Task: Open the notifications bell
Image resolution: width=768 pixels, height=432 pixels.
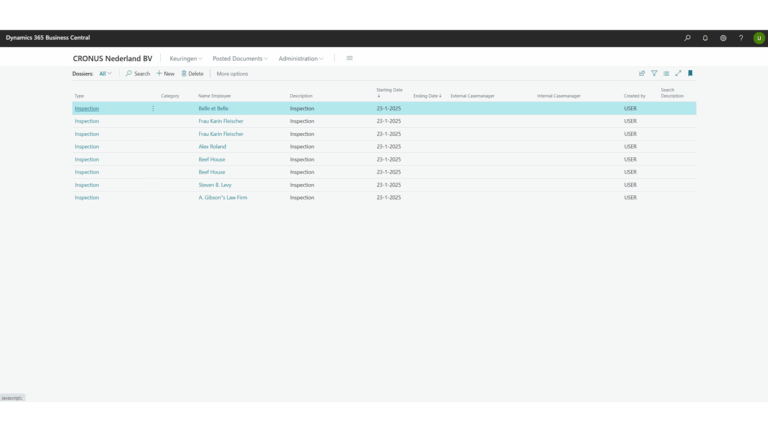Action: 705,38
